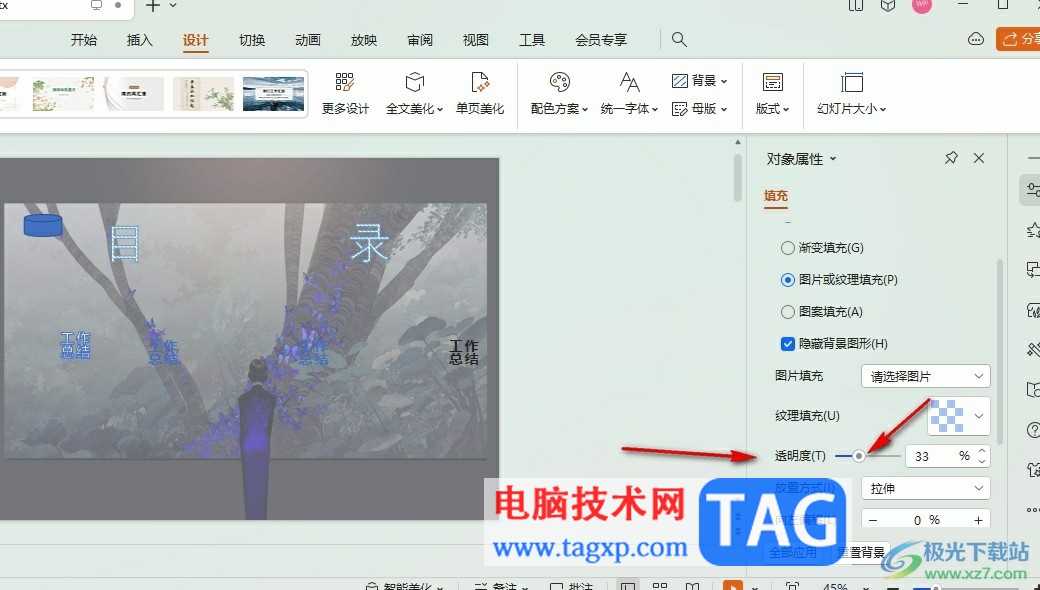The width and height of the screenshot is (1040, 590).
Task: Switch to the Fill (填充) panel tab
Action: point(775,196)
